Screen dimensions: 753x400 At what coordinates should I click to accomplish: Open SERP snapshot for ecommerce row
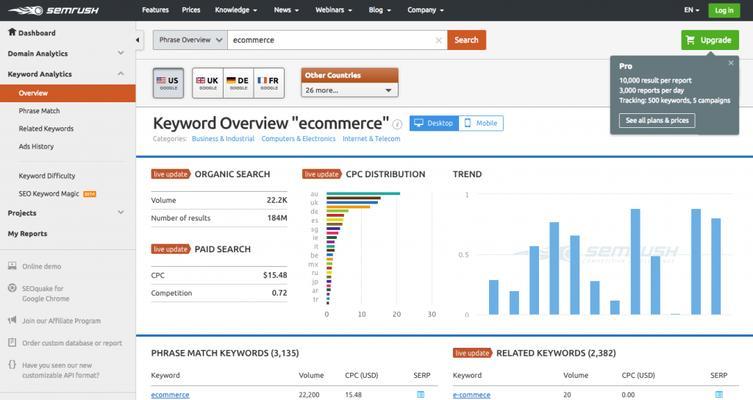(x=421, y=395)
